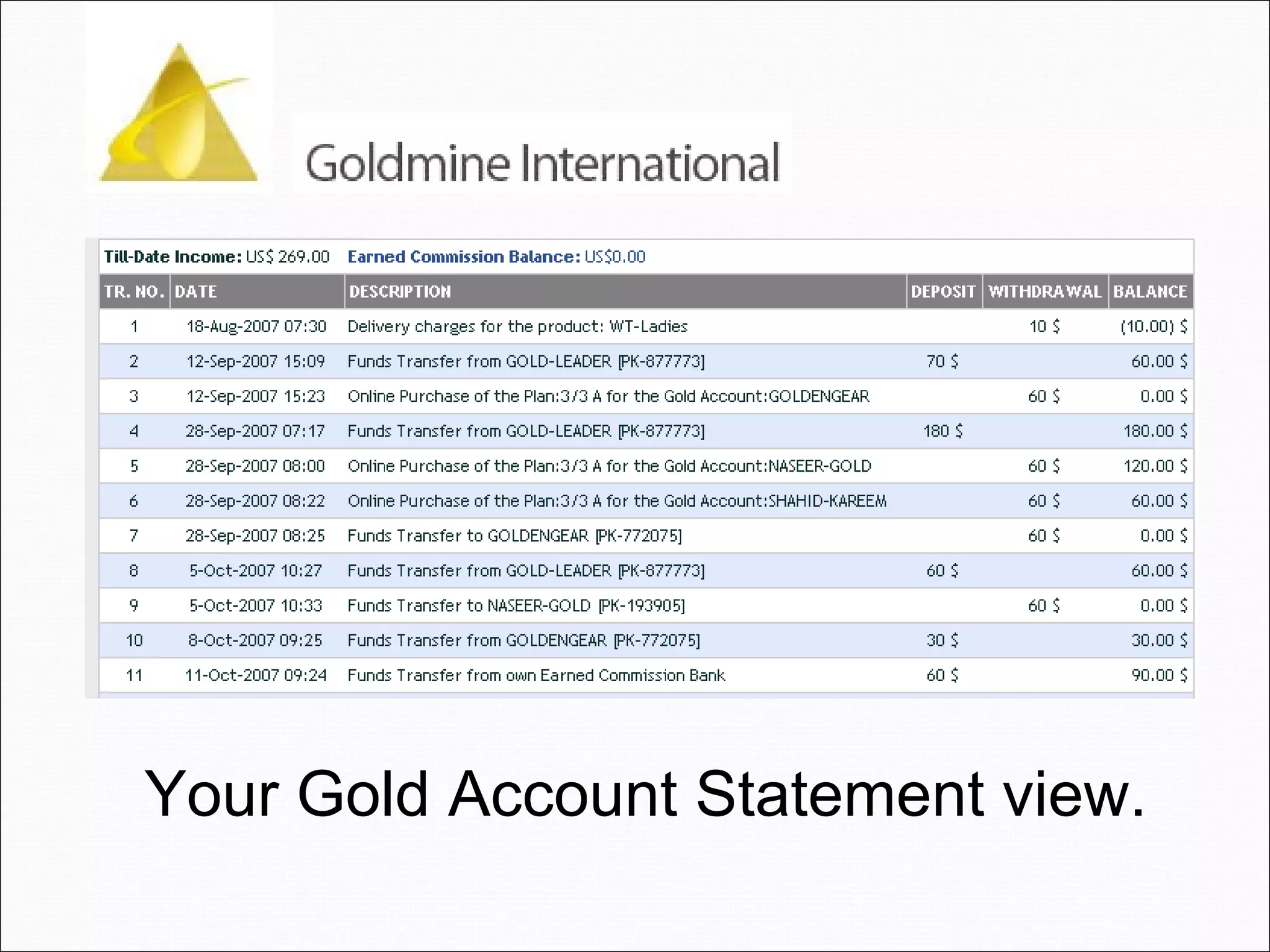Select the WITHDRAWAL column header

[1046, 291]
